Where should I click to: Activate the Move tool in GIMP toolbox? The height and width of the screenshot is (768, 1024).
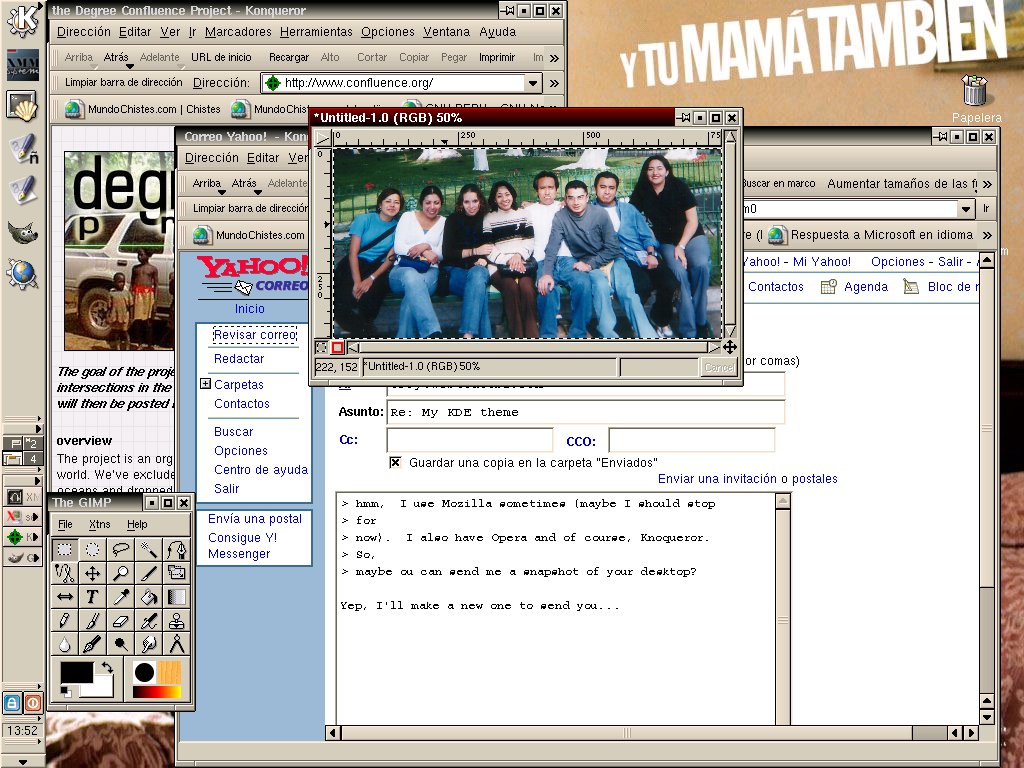(93, 573)
